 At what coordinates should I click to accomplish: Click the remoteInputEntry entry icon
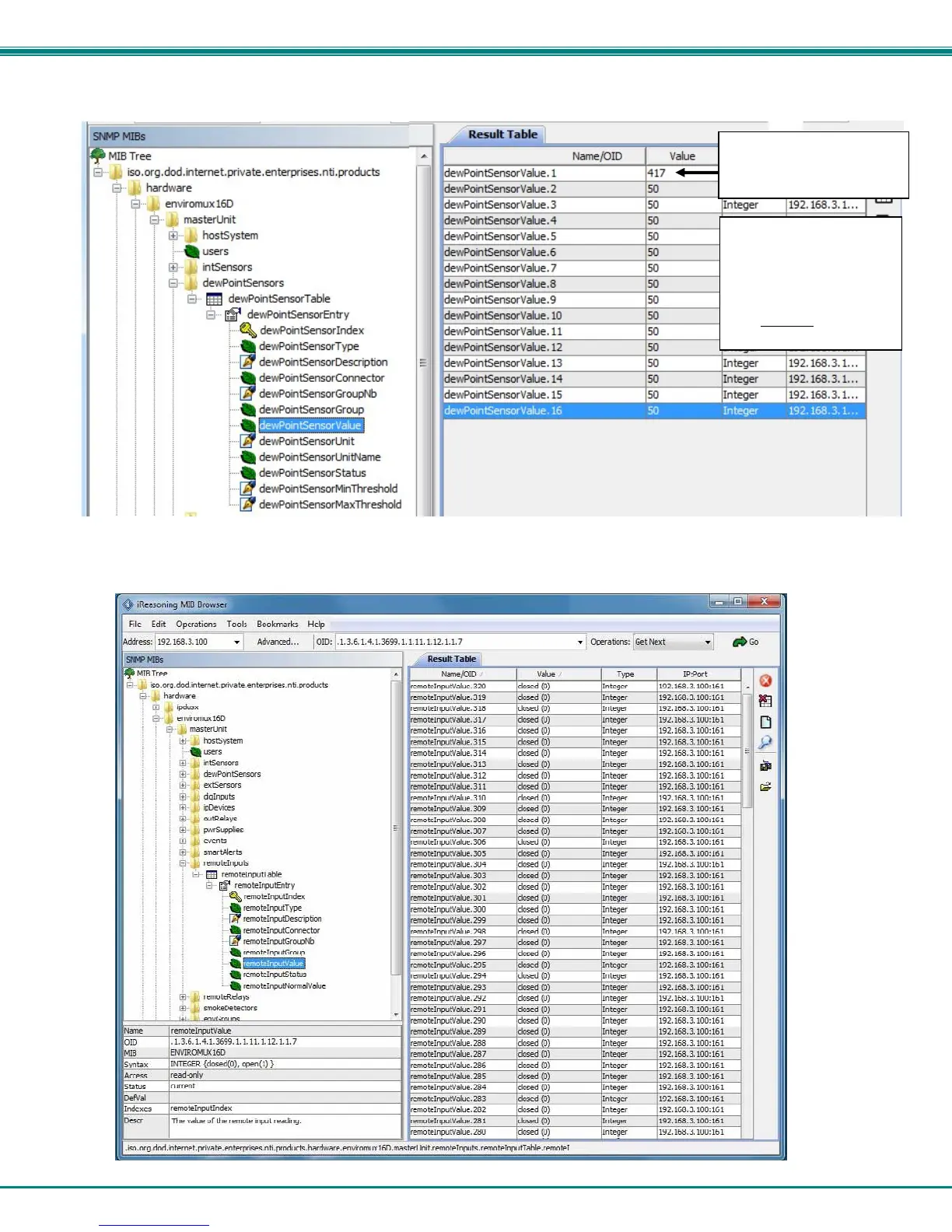225,885
